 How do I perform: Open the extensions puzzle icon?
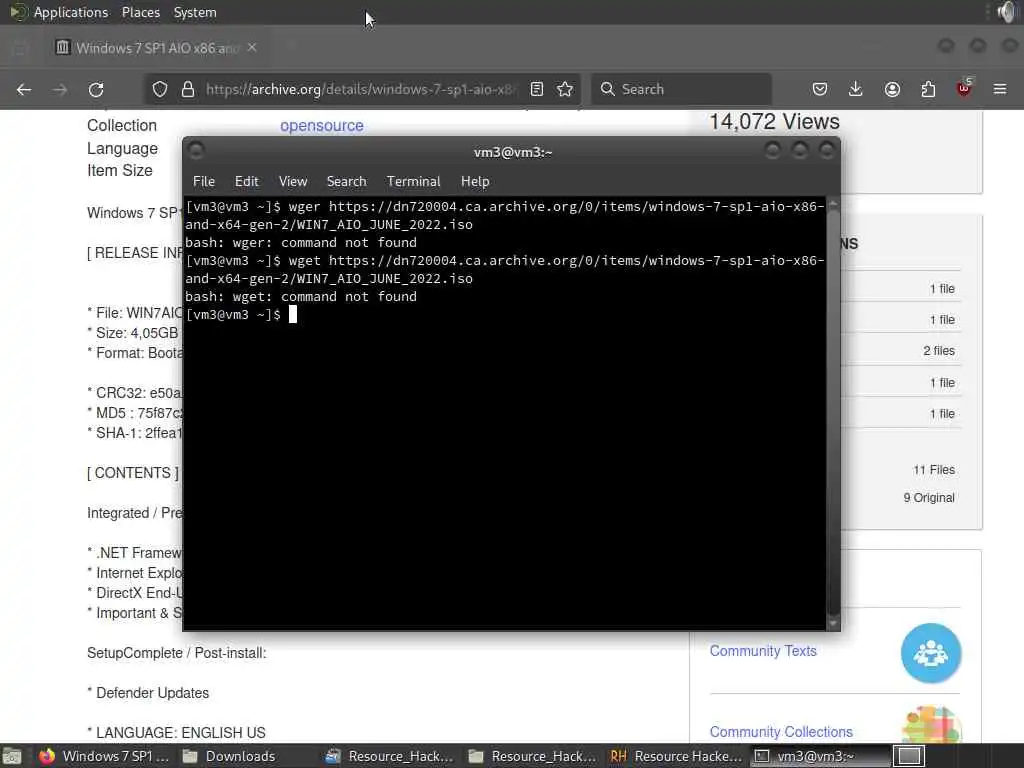928,89
